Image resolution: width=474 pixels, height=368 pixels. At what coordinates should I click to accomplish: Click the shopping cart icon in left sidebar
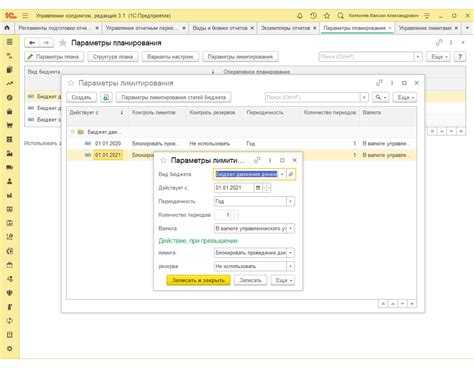coord(10,125)
